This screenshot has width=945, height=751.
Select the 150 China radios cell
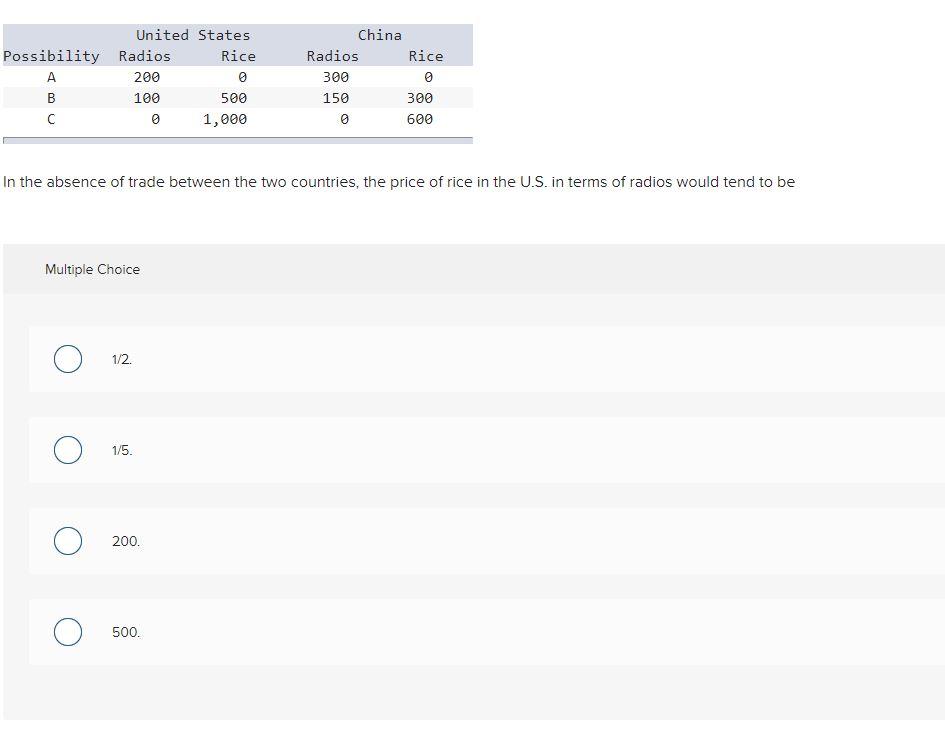[x=336, y=98]
